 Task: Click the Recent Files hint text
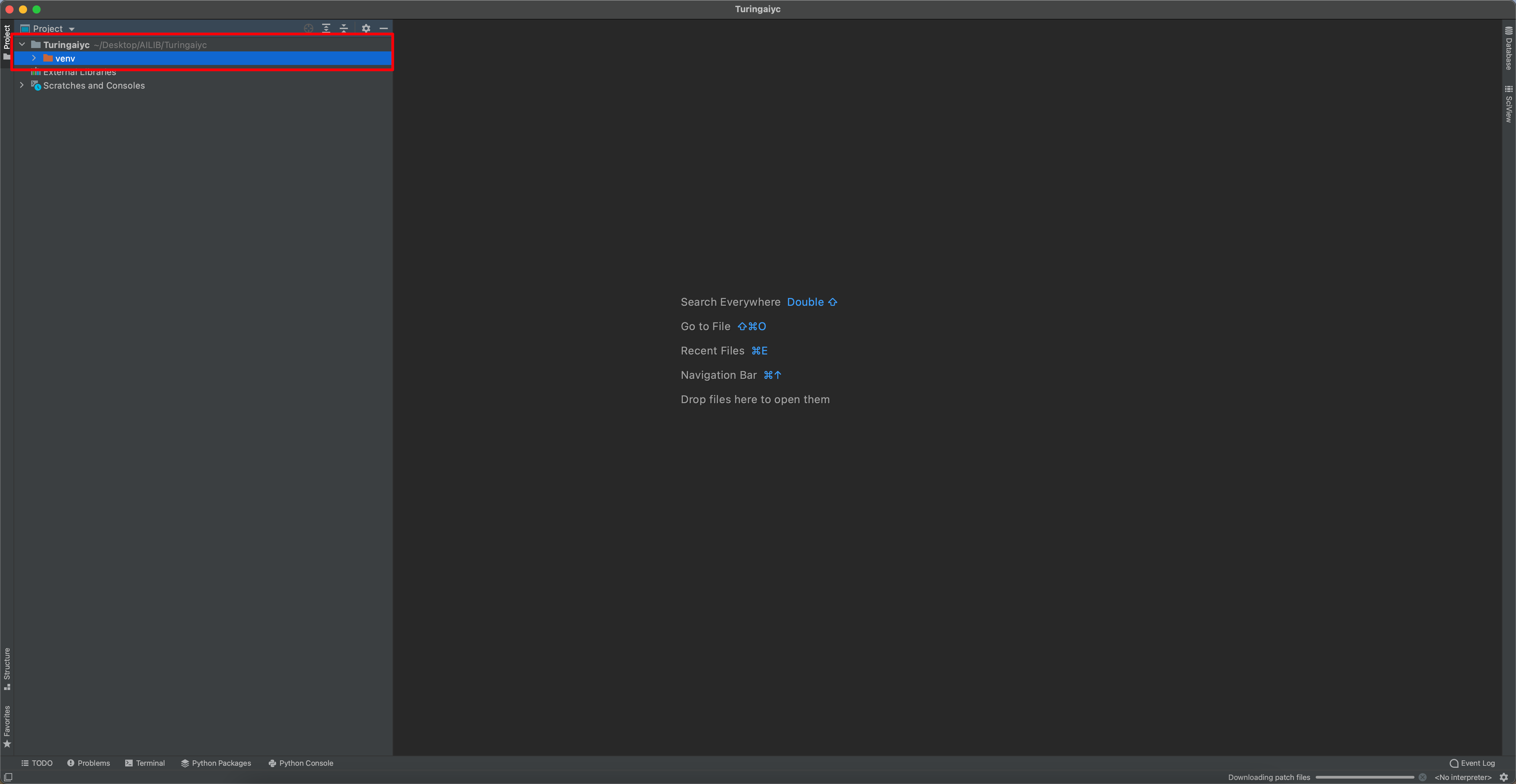[x=712, y=350]
